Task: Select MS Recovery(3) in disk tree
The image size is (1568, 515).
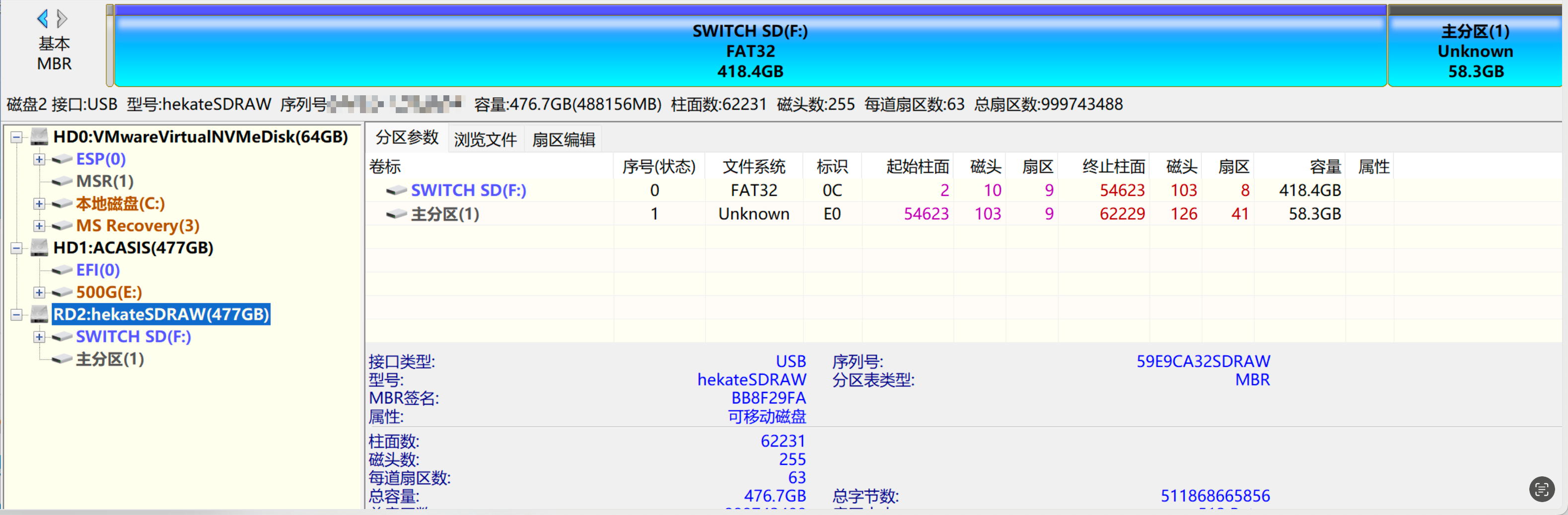Action: click(x=137, y=226)
